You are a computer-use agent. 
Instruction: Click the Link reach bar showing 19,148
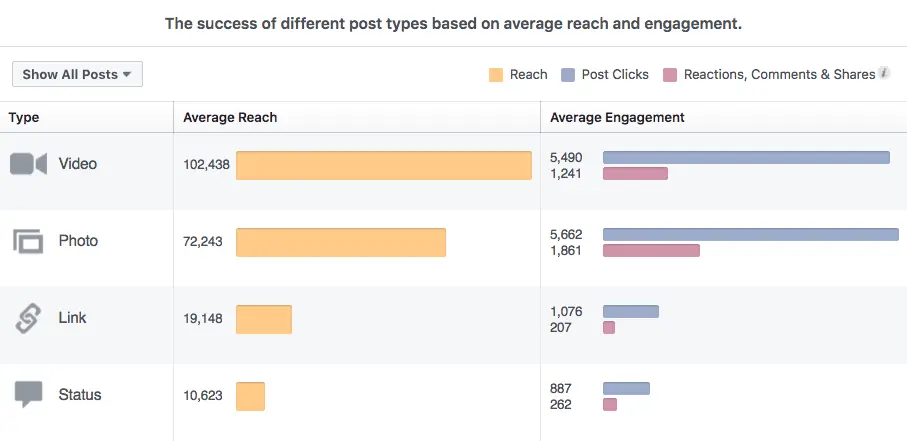click(x=263, y=319)
